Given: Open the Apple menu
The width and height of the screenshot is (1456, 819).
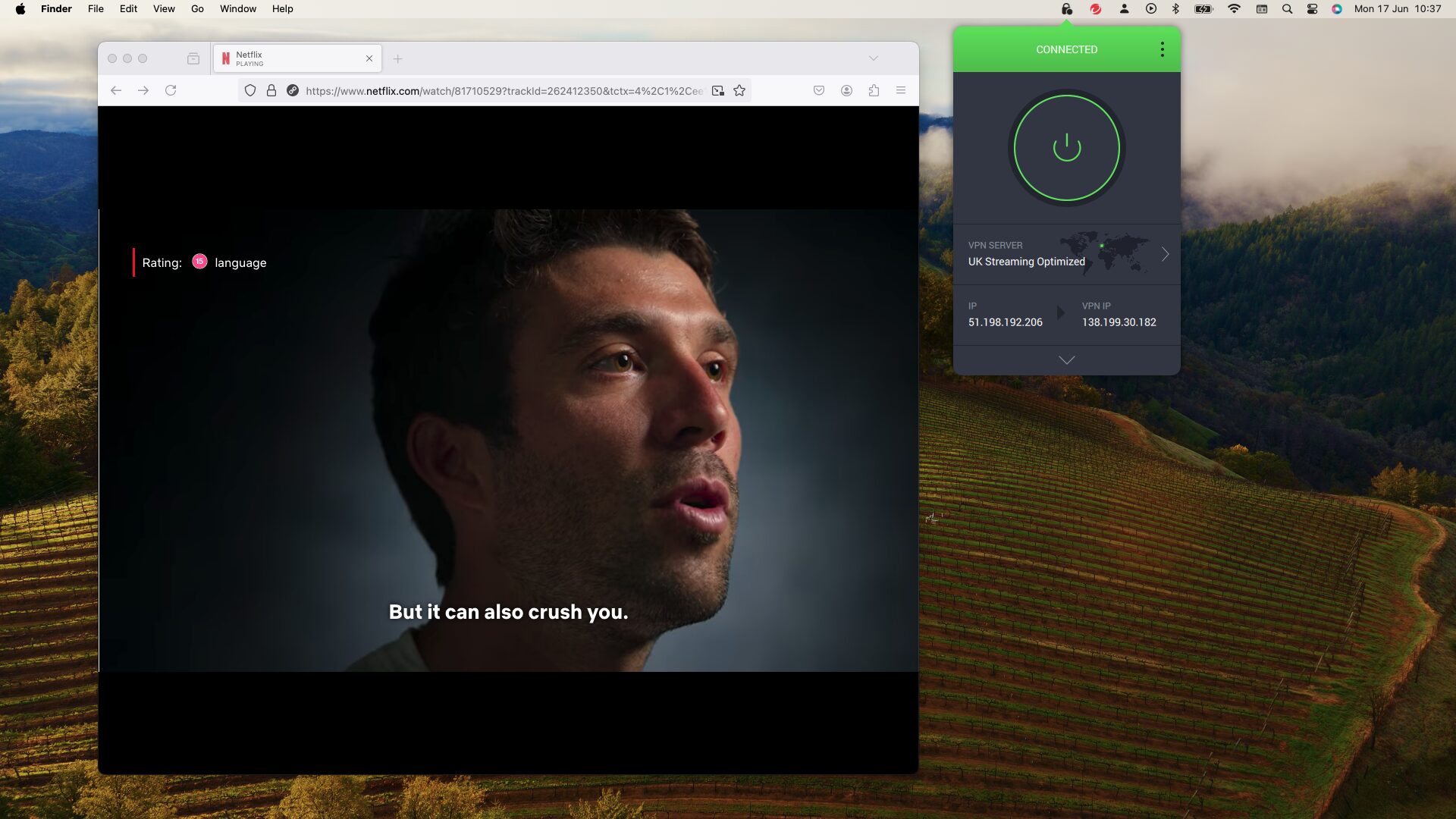Looking at the screenshot, I should pyautogui.click(x=20, y=9).
